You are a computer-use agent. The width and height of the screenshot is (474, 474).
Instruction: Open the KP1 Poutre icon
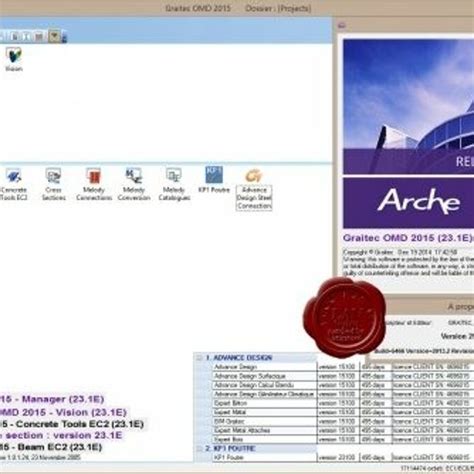pos(214,180)
